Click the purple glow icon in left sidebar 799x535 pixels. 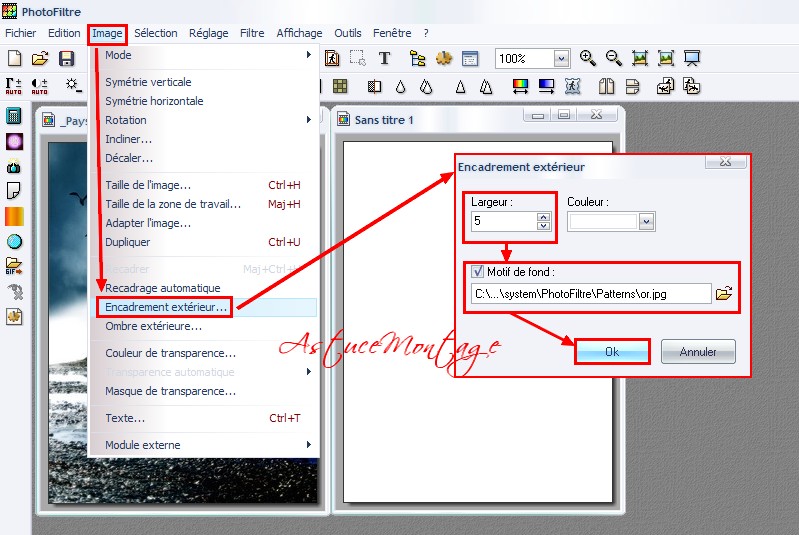click(14, 141)
